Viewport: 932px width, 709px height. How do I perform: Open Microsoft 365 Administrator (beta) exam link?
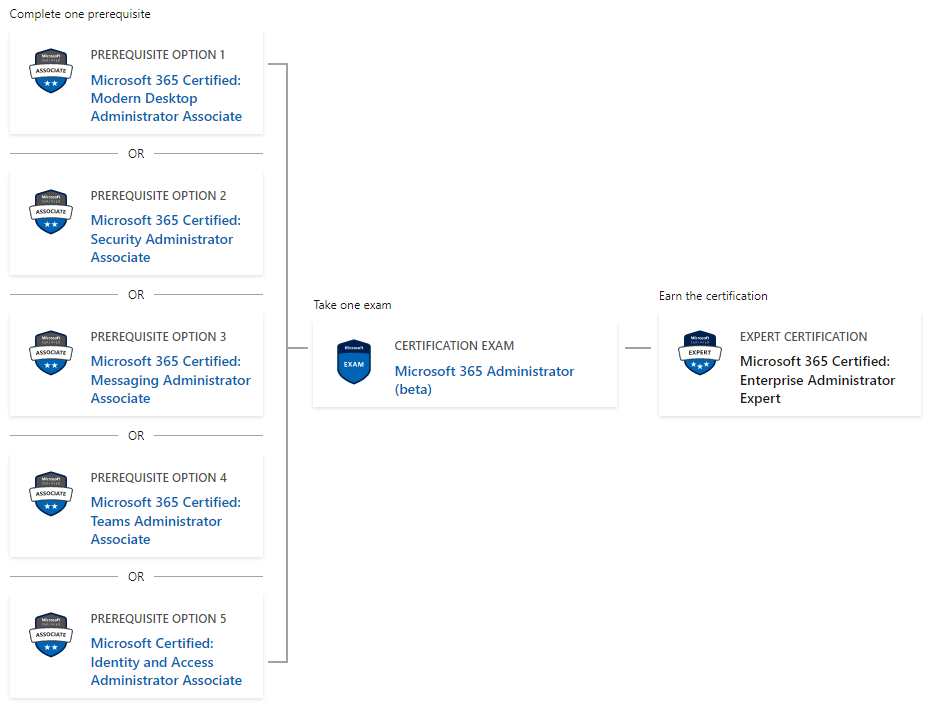(x=484, y=380)
